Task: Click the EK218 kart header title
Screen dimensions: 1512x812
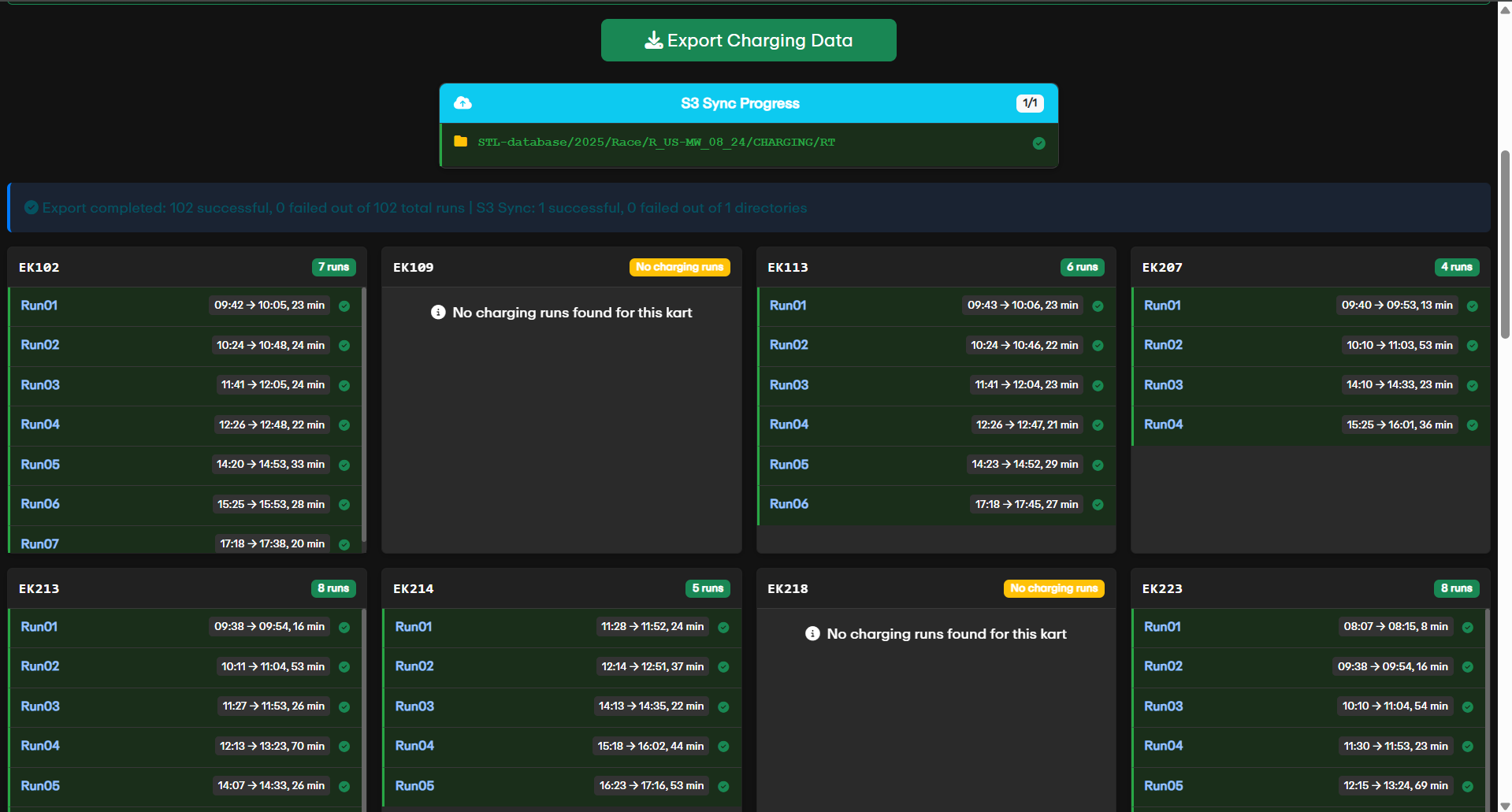Action: [788, 588]
